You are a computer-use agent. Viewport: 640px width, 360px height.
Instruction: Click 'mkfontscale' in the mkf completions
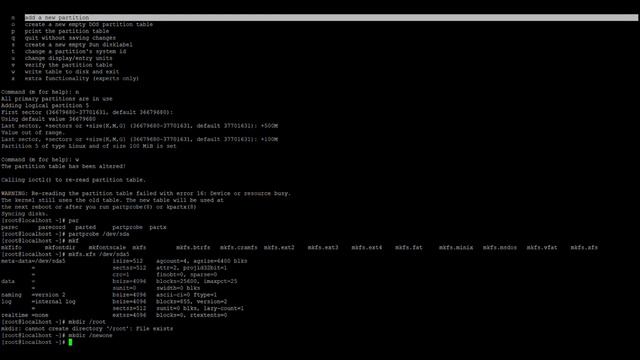pos(107,247)
